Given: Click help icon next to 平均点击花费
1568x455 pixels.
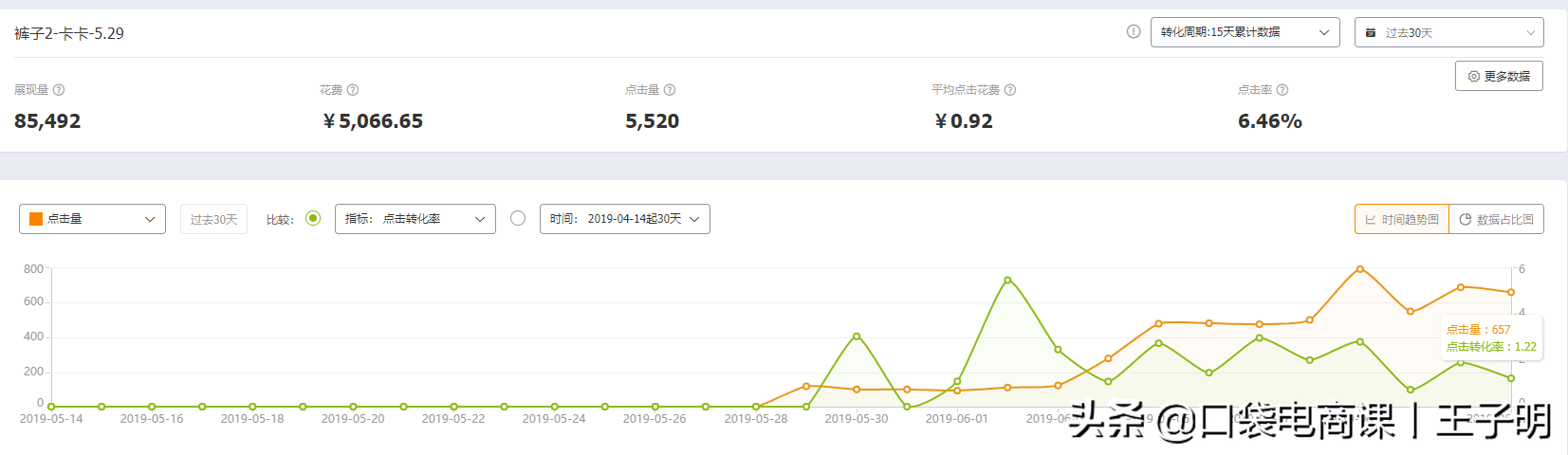Looking at the screenshot, I should coord(1010,90).
